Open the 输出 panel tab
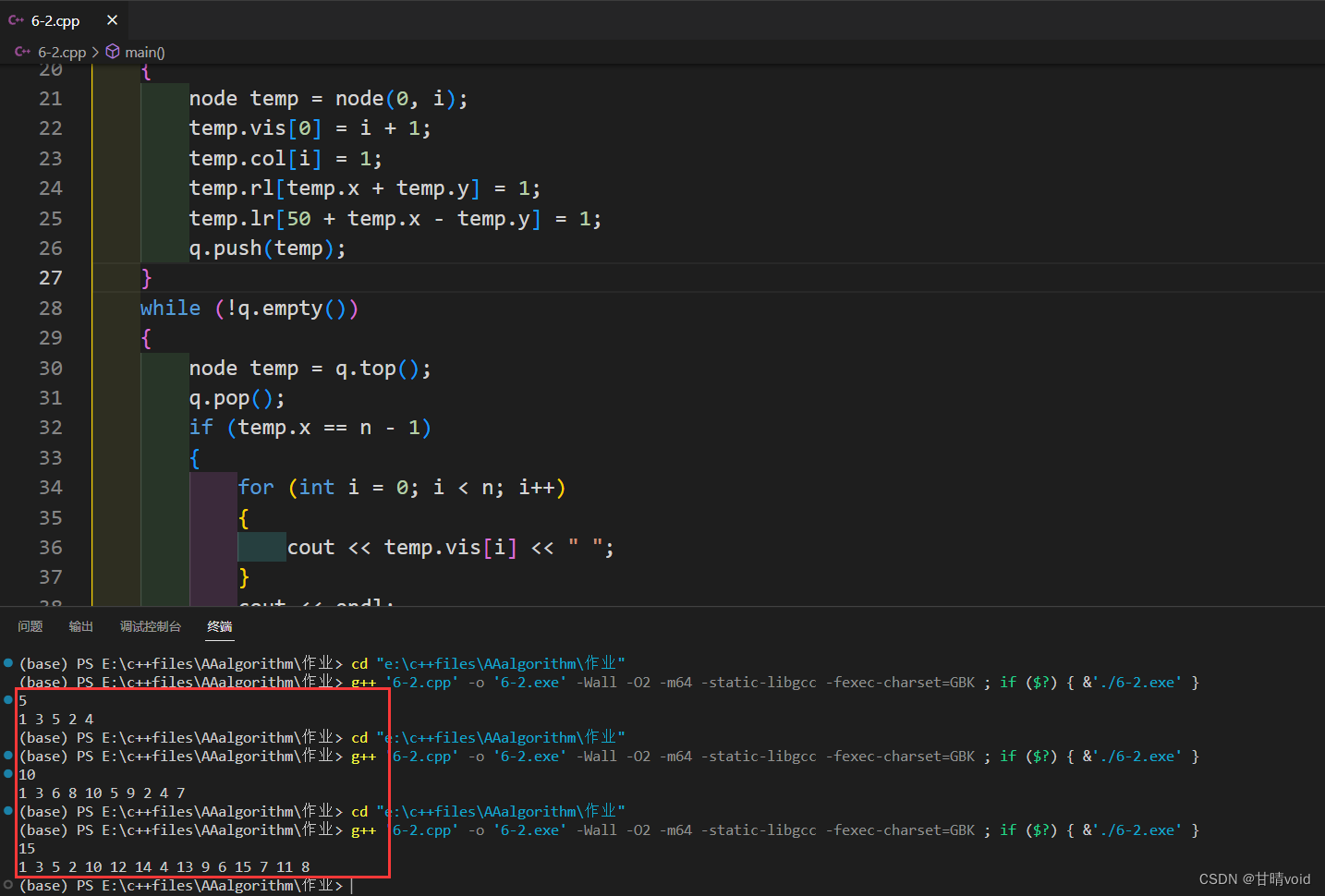The image size is (1325, 896). 81,626
